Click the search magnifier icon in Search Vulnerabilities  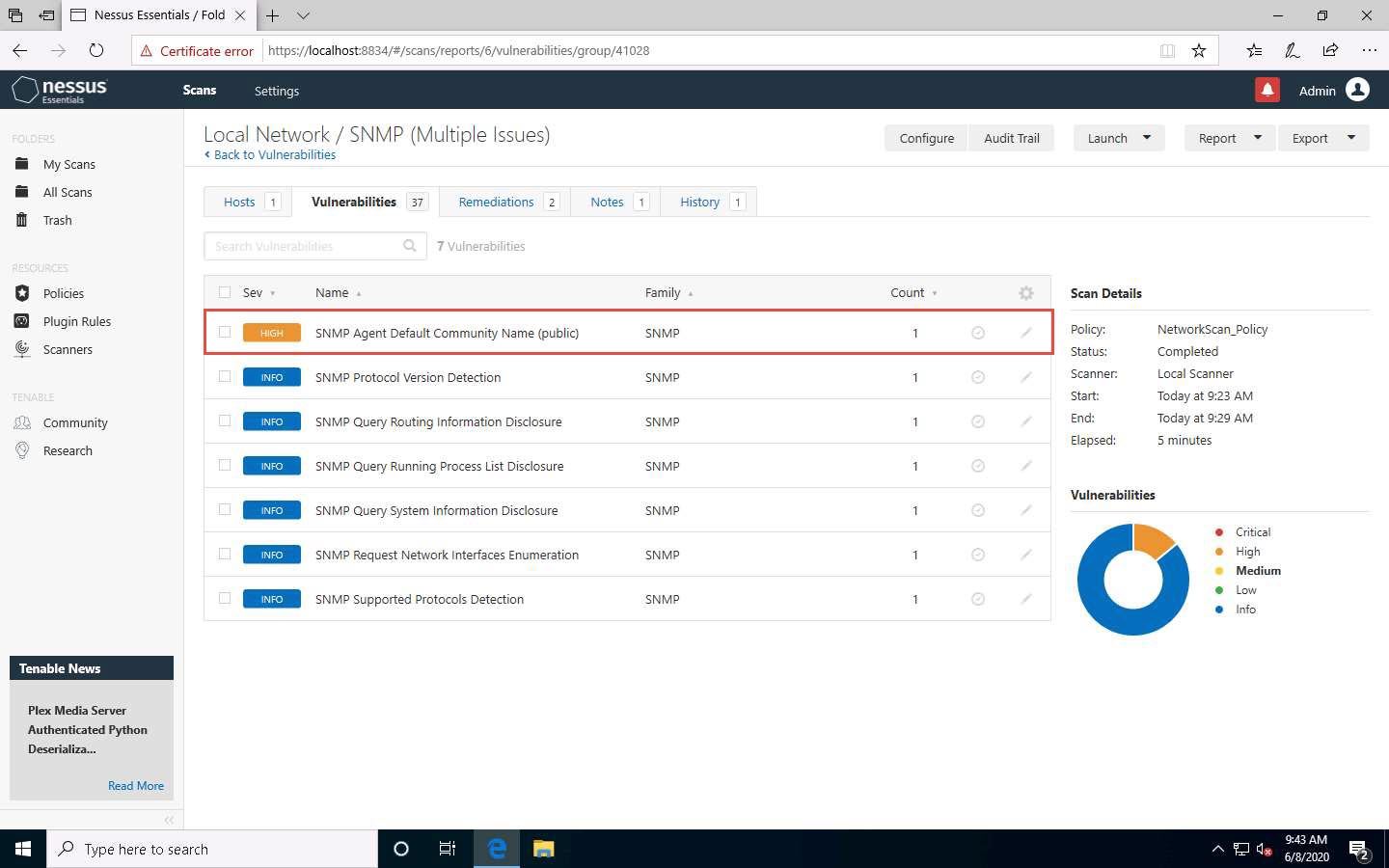click(x=409, y=246)
